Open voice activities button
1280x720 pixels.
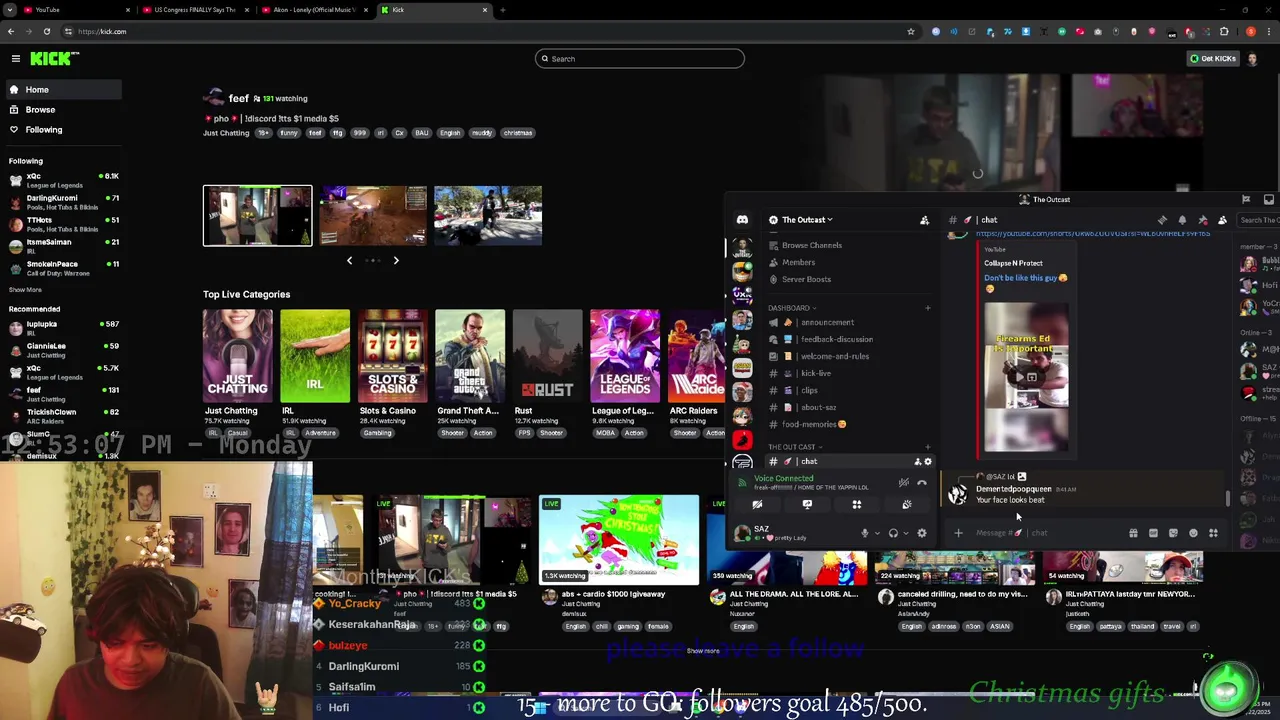[857, 505]
